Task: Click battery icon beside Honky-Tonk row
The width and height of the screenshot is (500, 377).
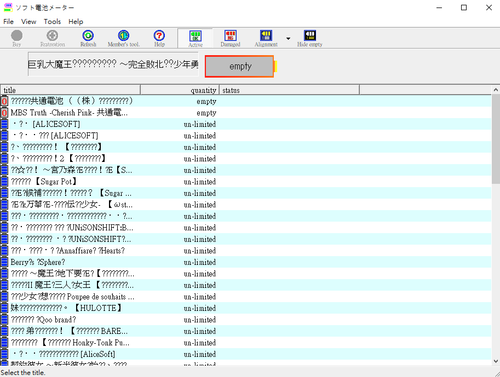Action: coord(4,343)
